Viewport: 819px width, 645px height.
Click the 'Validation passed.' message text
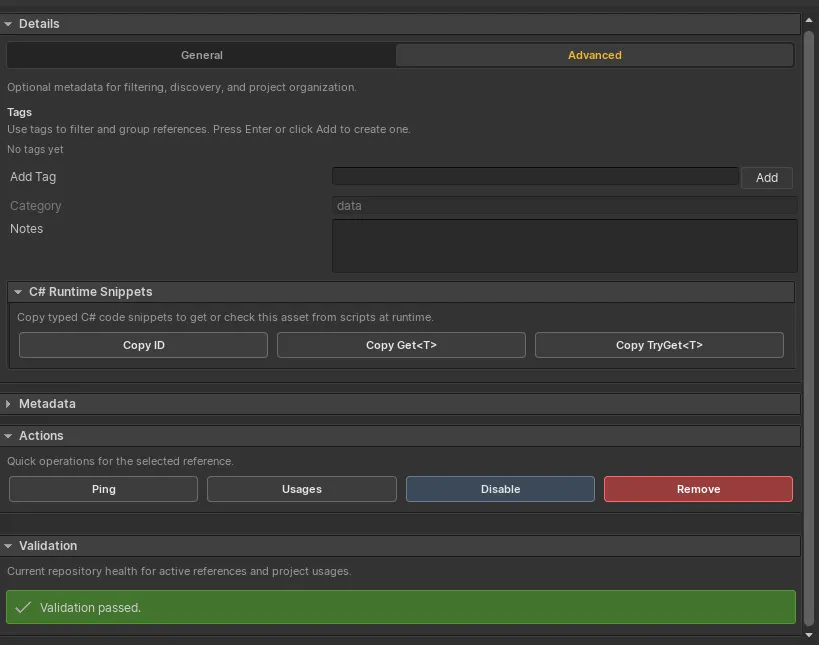click(x=90, y=608)
